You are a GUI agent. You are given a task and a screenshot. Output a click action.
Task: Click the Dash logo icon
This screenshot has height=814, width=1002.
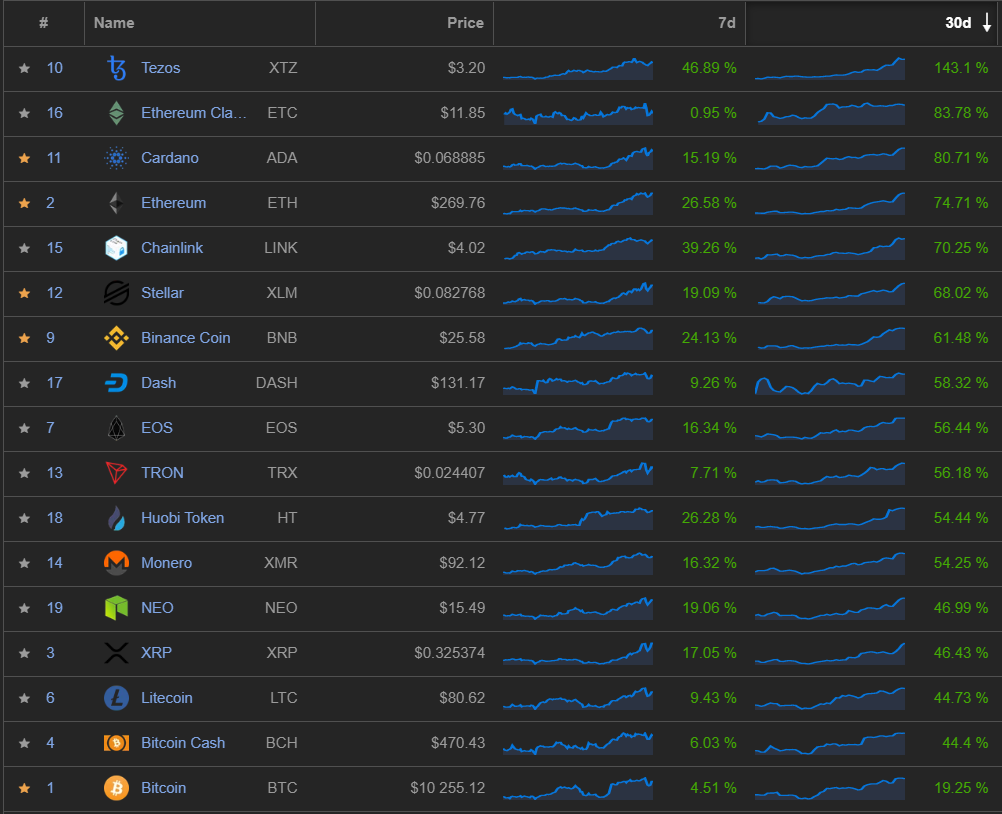coord(116,383)
